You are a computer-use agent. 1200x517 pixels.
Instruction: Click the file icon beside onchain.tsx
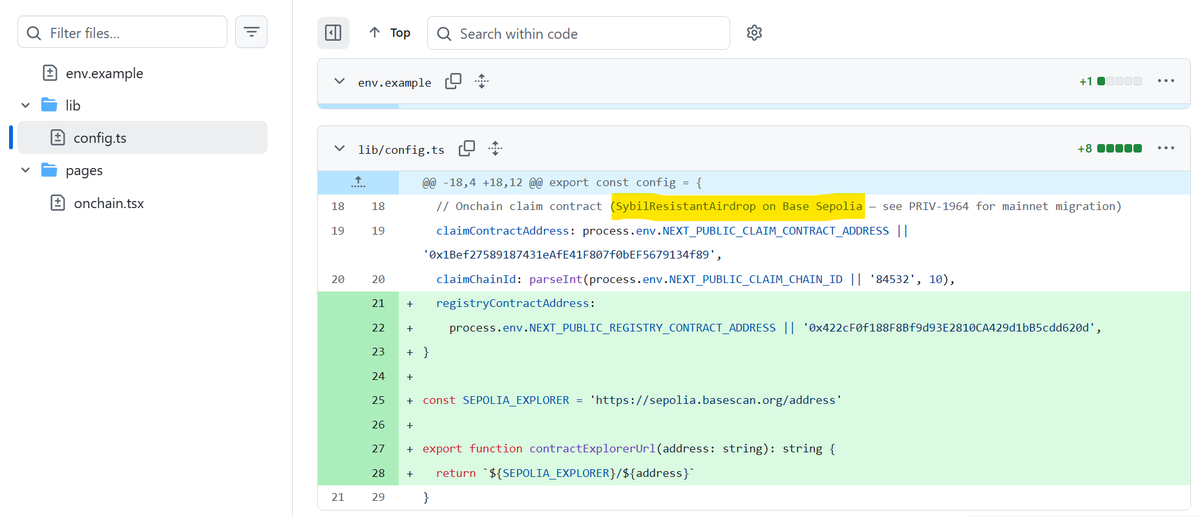pyautogui.click(x=58, y=203)
